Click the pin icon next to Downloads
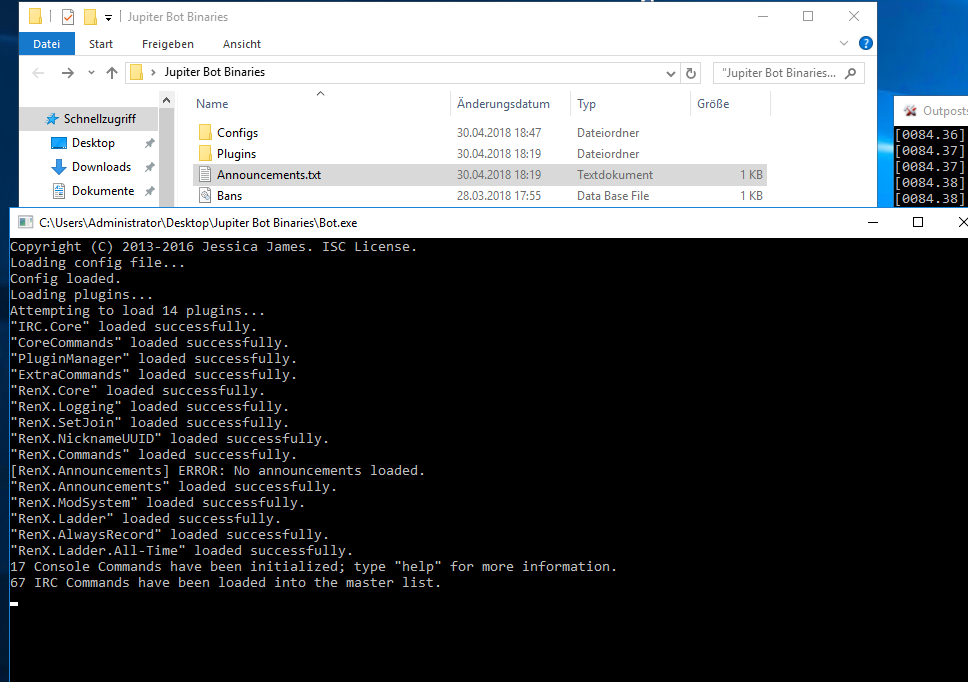Viewport: 968px width, 682px height. tap(149, 167)
